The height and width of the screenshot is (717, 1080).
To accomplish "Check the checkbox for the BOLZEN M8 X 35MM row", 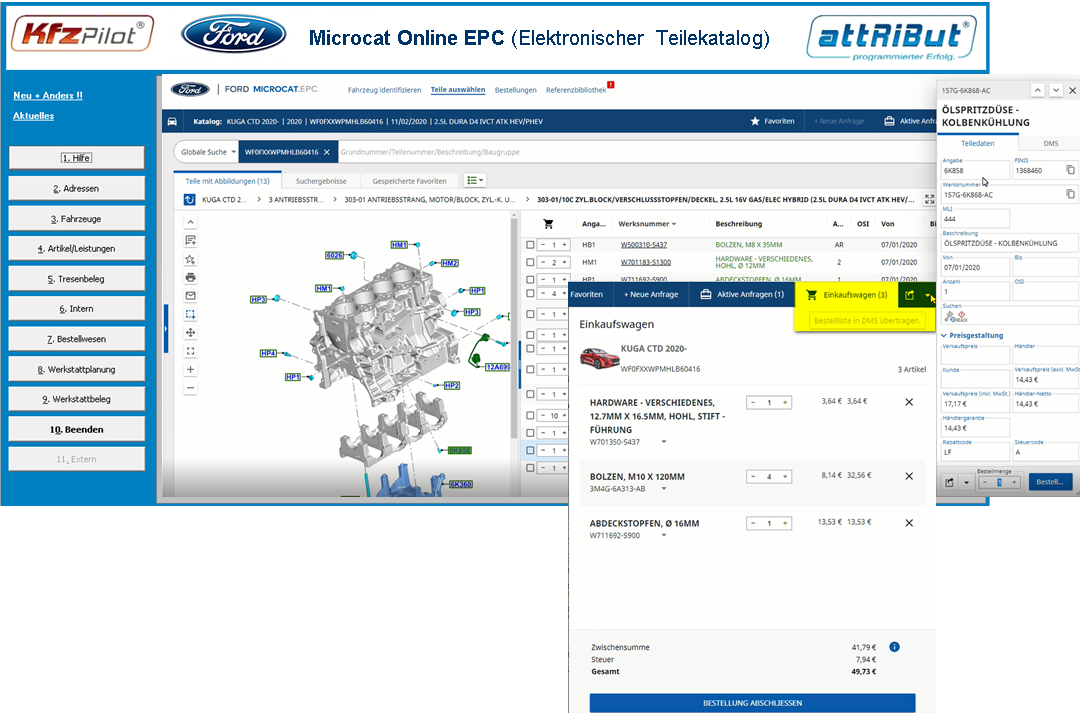I will (531, 245).
